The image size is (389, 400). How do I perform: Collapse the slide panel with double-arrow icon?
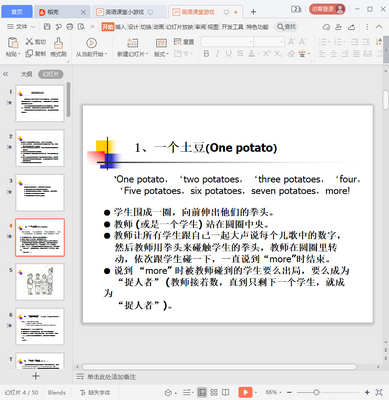pyautogui.click(x=6, y=74)
